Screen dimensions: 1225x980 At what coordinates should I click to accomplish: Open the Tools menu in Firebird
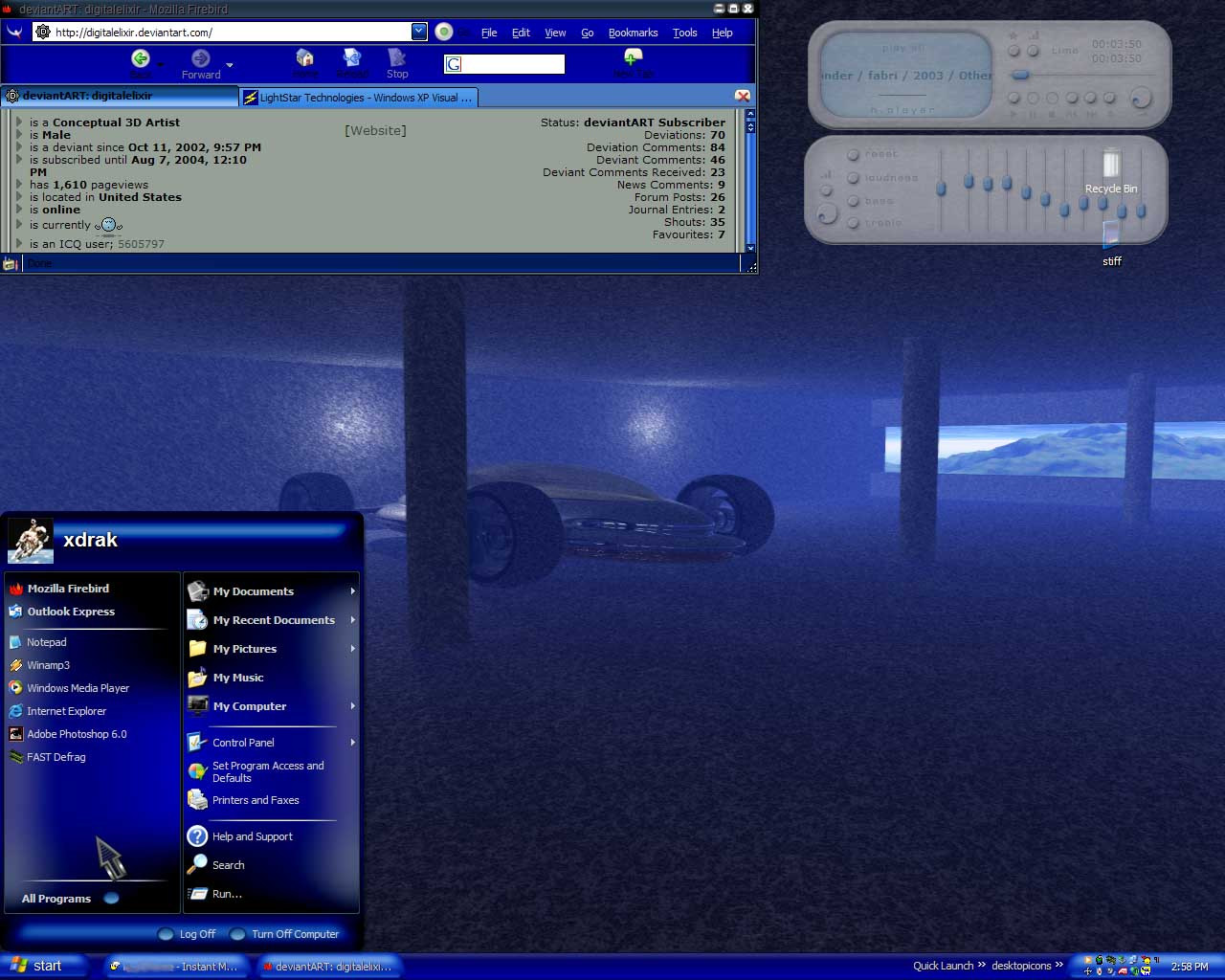pyautogui.click(x=685, y=33)
